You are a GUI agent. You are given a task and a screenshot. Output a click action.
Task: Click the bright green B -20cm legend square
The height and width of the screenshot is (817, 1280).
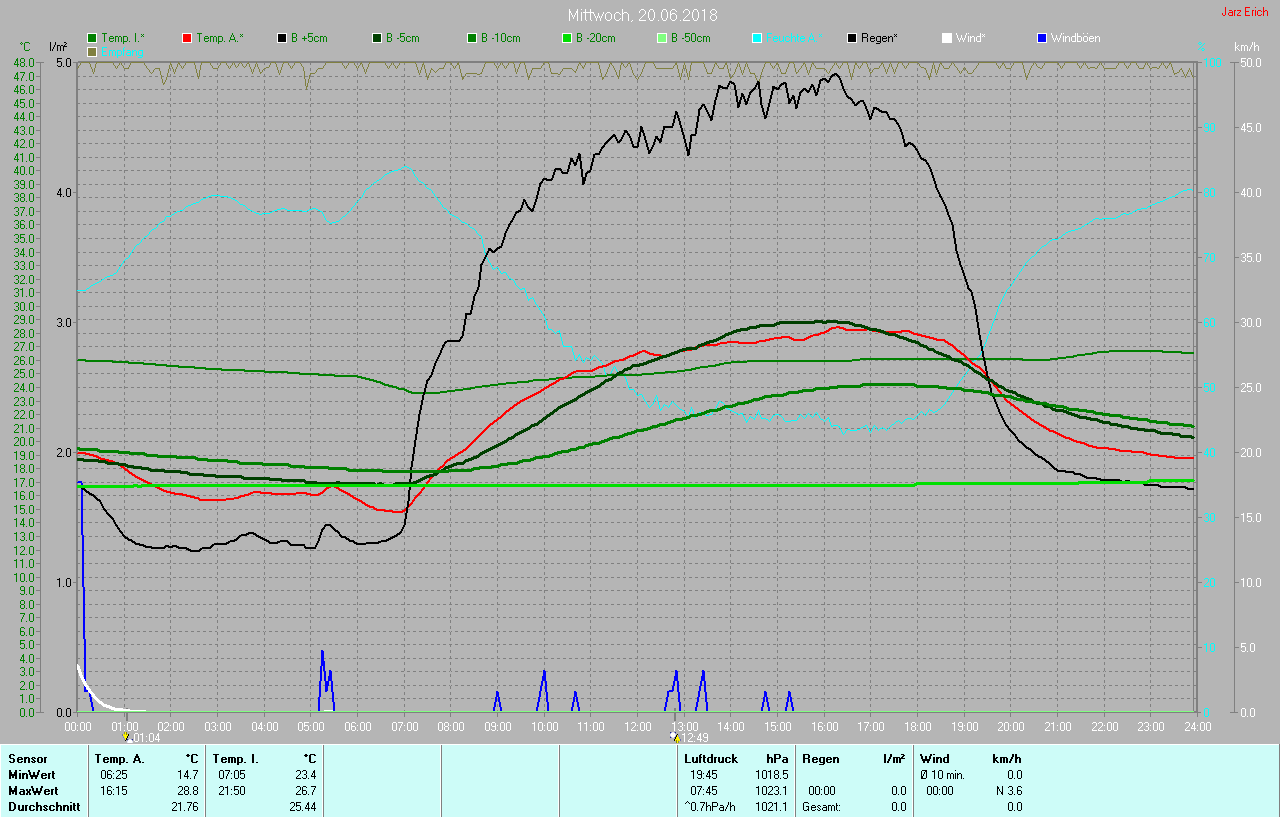point(566,38)
